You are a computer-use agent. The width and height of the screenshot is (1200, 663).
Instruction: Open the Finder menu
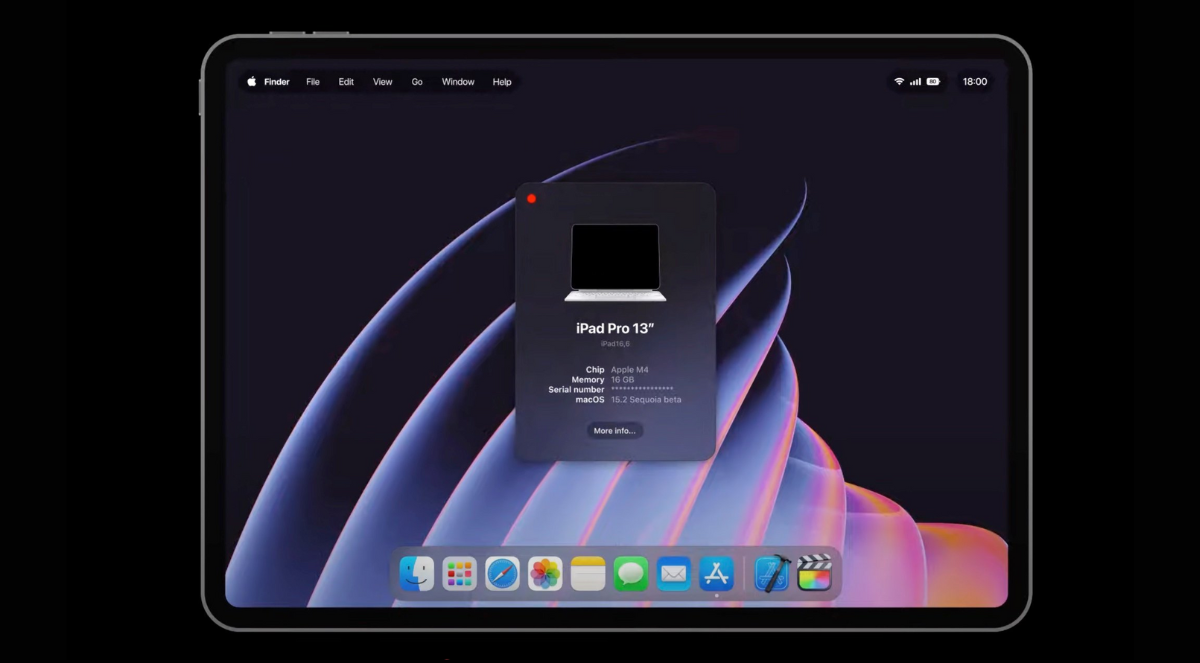point(277,82)
